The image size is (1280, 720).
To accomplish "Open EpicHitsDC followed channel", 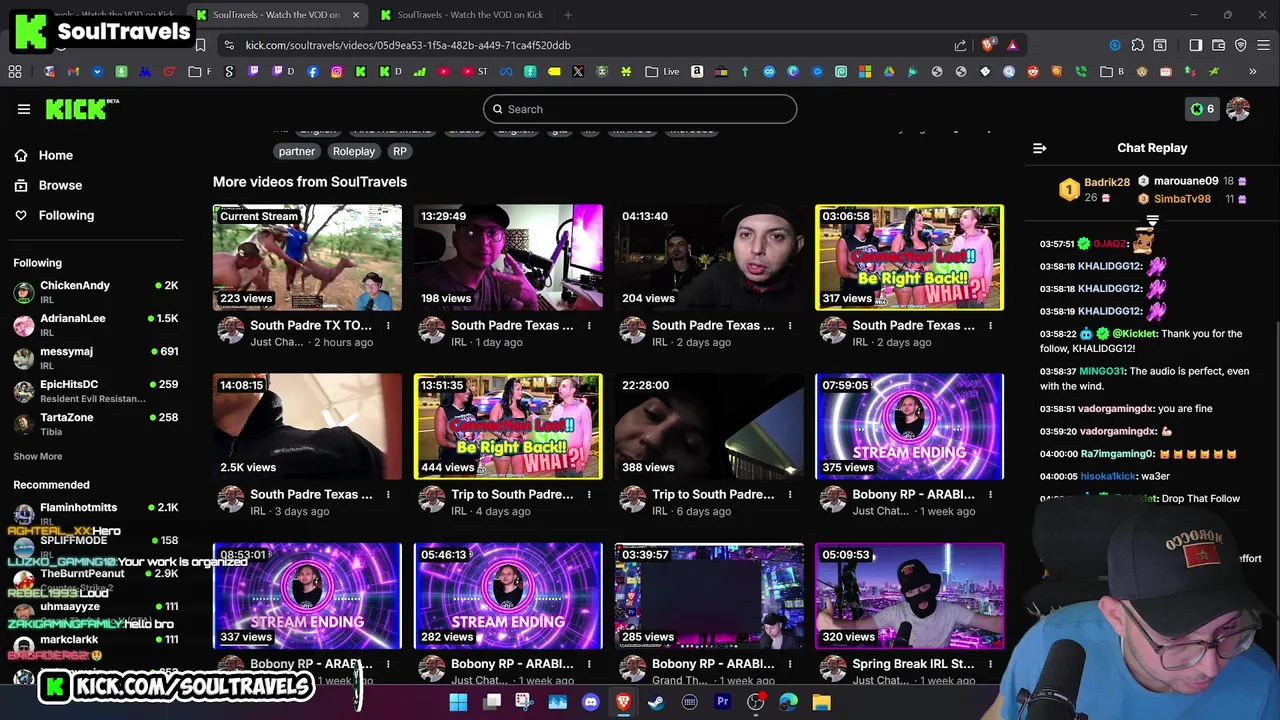I will [95, 391].
